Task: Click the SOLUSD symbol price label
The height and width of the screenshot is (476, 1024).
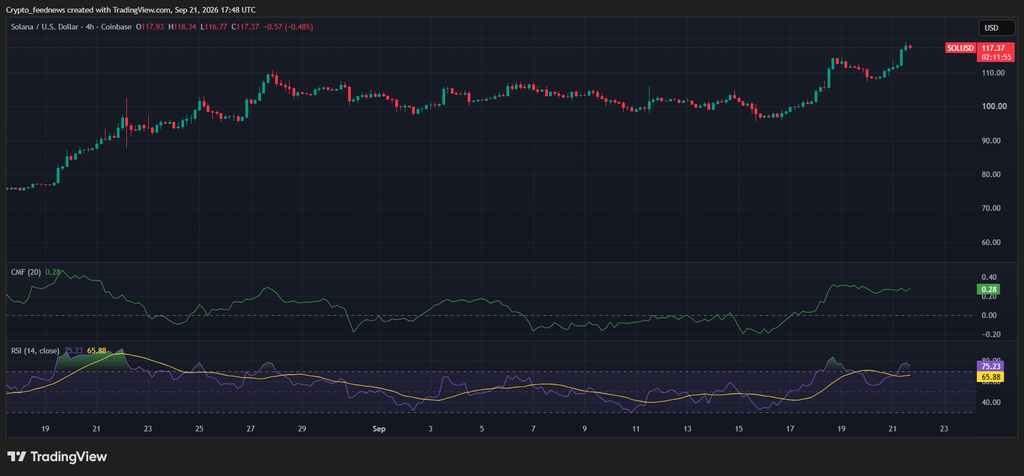Action: point(960,48)
